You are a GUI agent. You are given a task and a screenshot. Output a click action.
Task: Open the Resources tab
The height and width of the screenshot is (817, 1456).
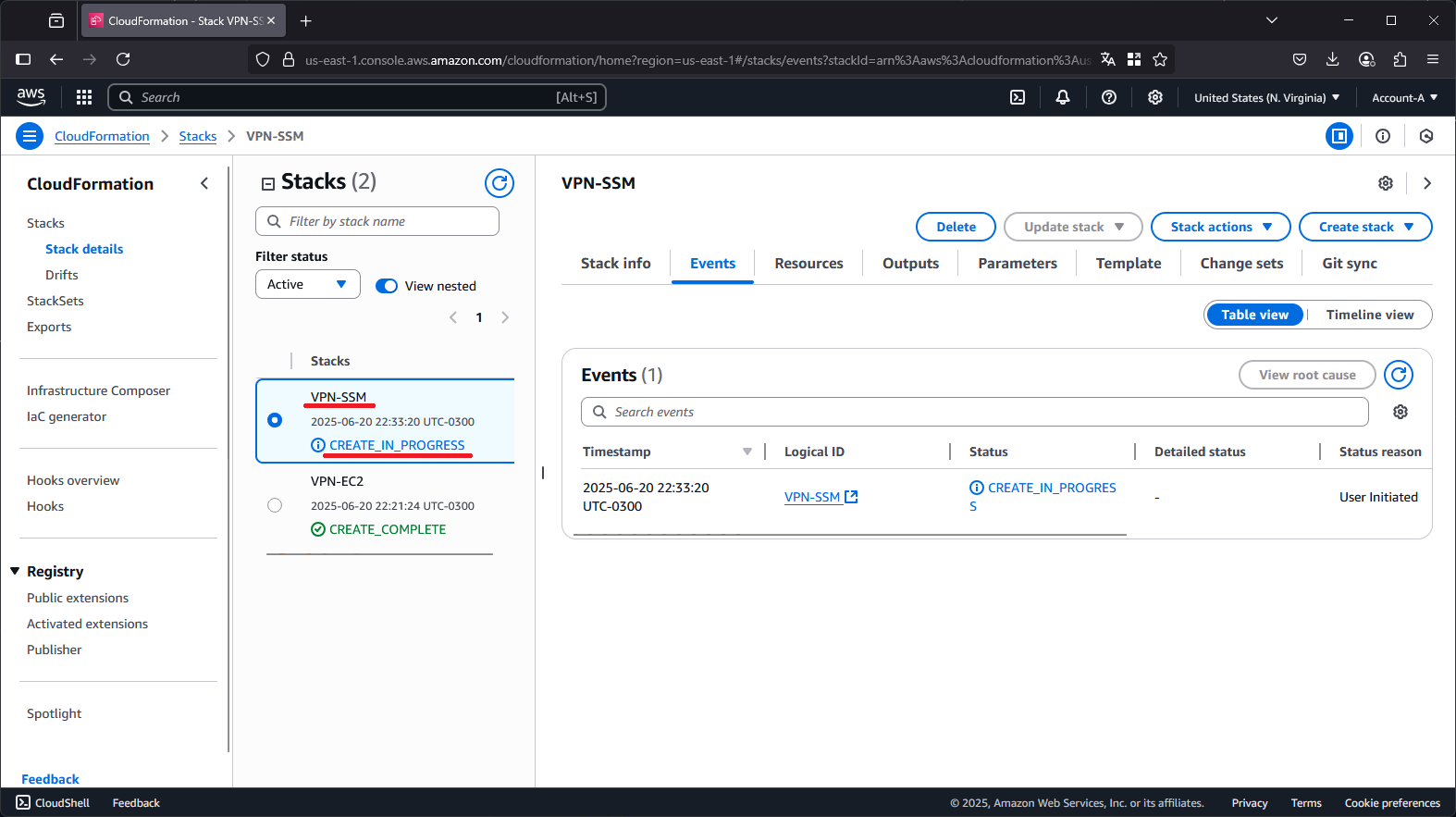[808, 263]
